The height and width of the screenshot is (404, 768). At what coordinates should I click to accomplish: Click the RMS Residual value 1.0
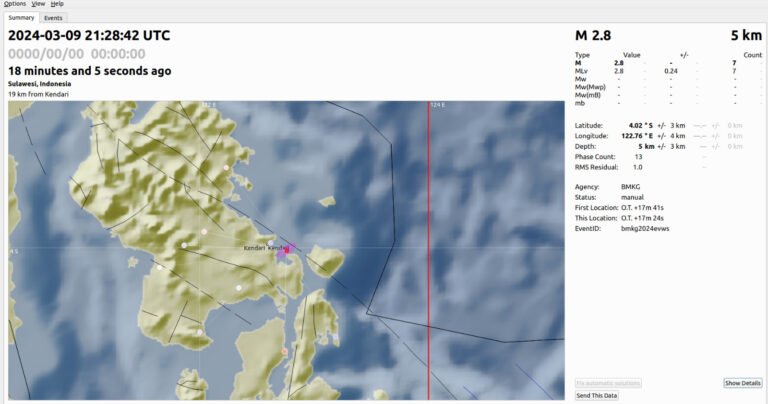pos(637,167)
